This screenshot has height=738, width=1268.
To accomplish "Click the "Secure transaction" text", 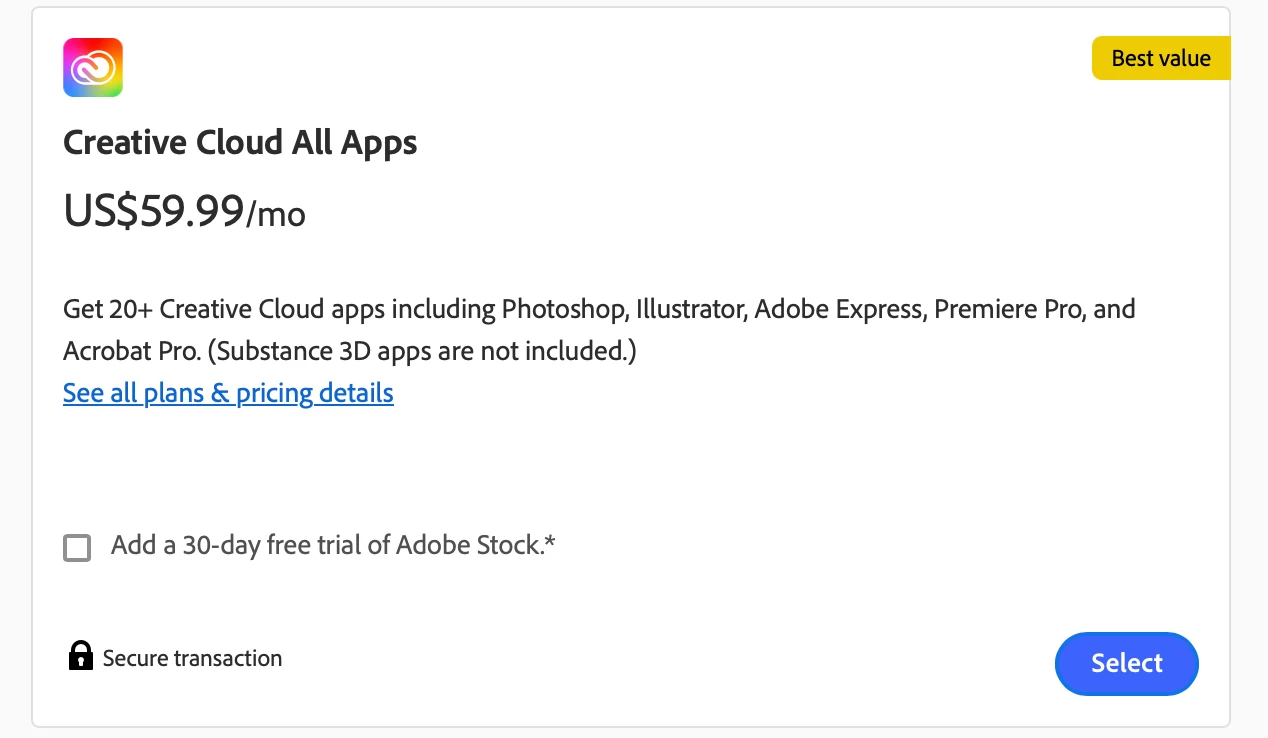I will pos(192,658).
